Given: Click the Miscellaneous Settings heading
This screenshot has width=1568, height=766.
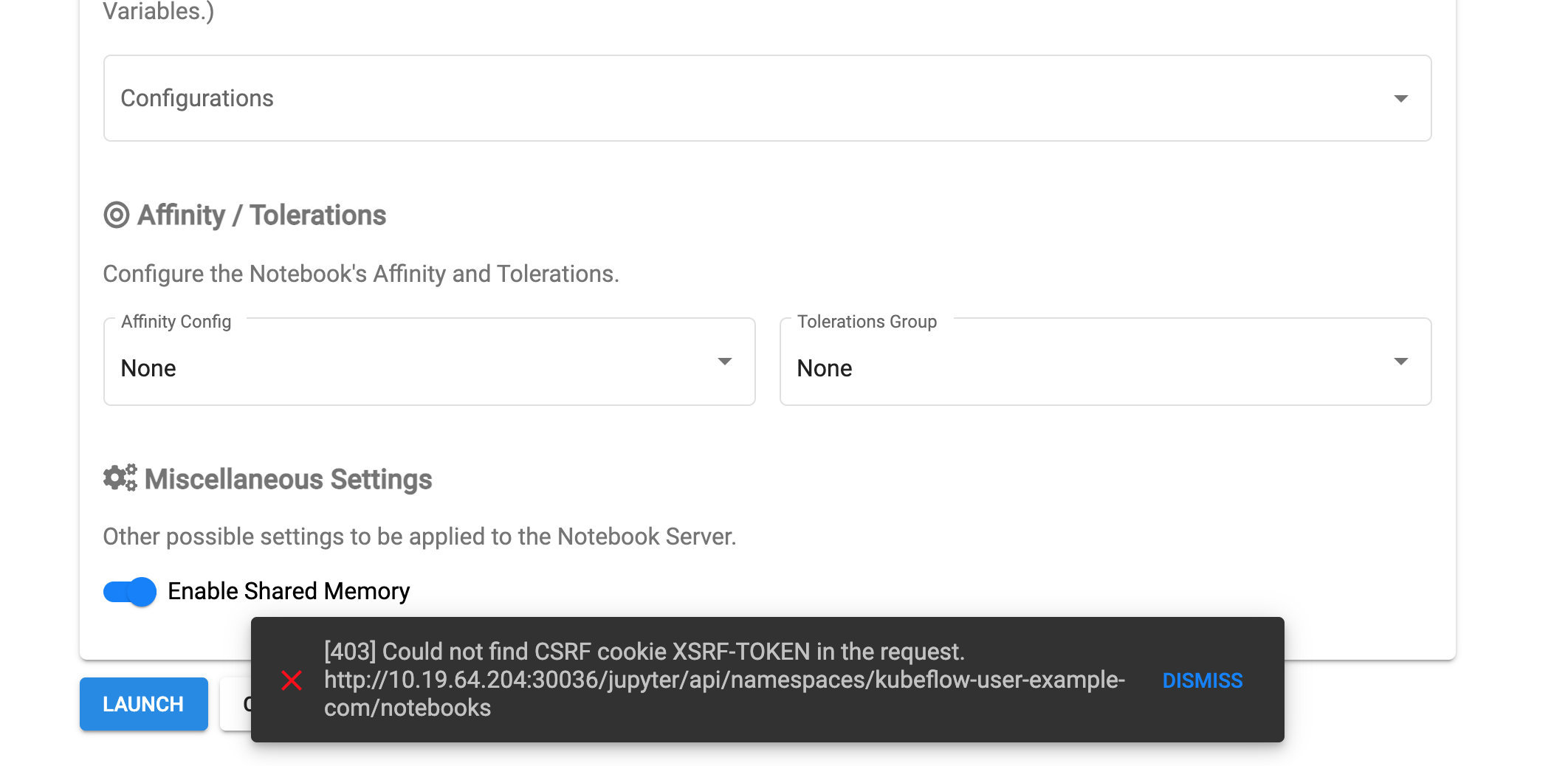Looking at the screenshot, I should tap(288, 480).
